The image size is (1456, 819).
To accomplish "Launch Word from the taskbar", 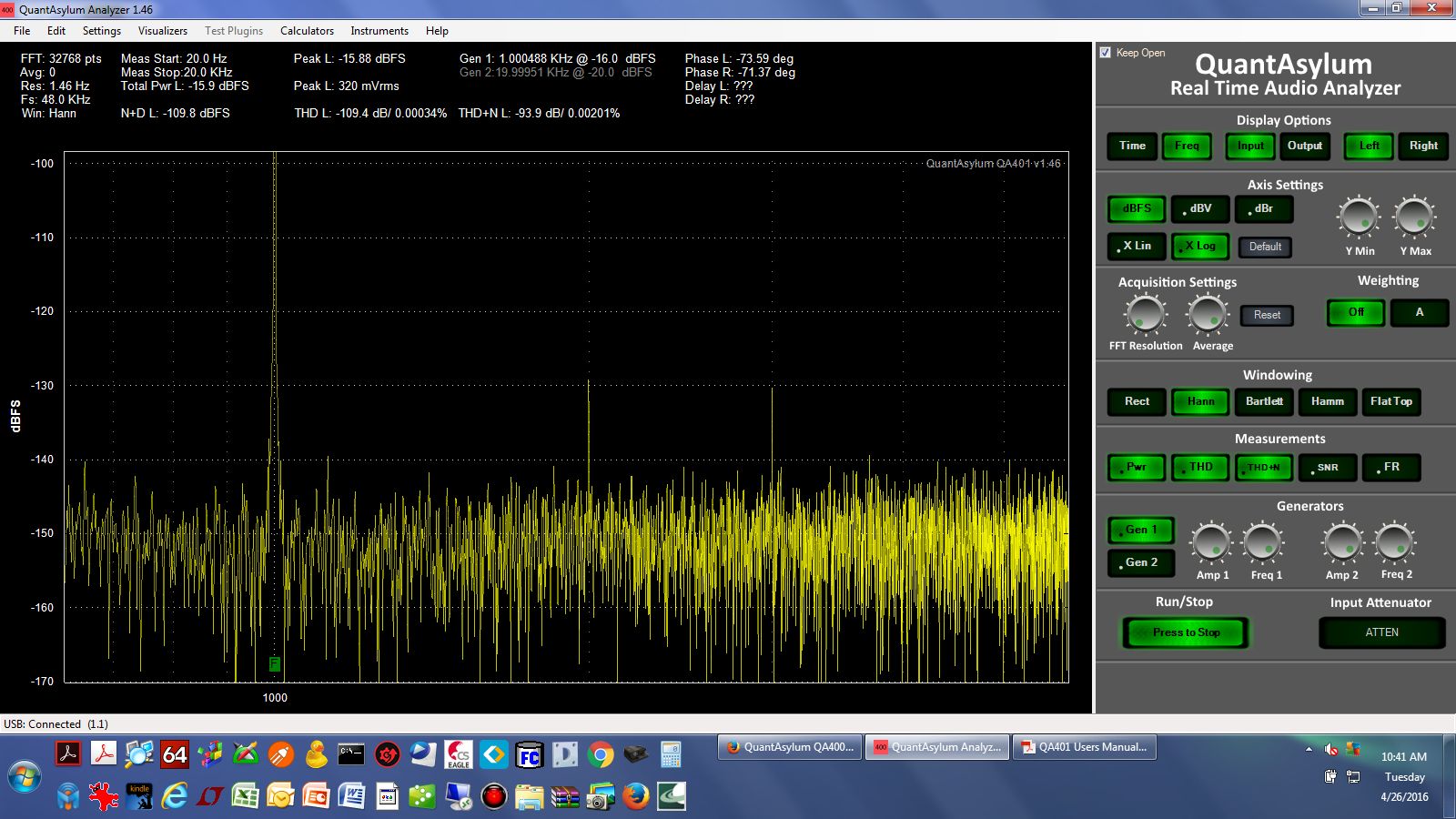I will coord(351,796).
